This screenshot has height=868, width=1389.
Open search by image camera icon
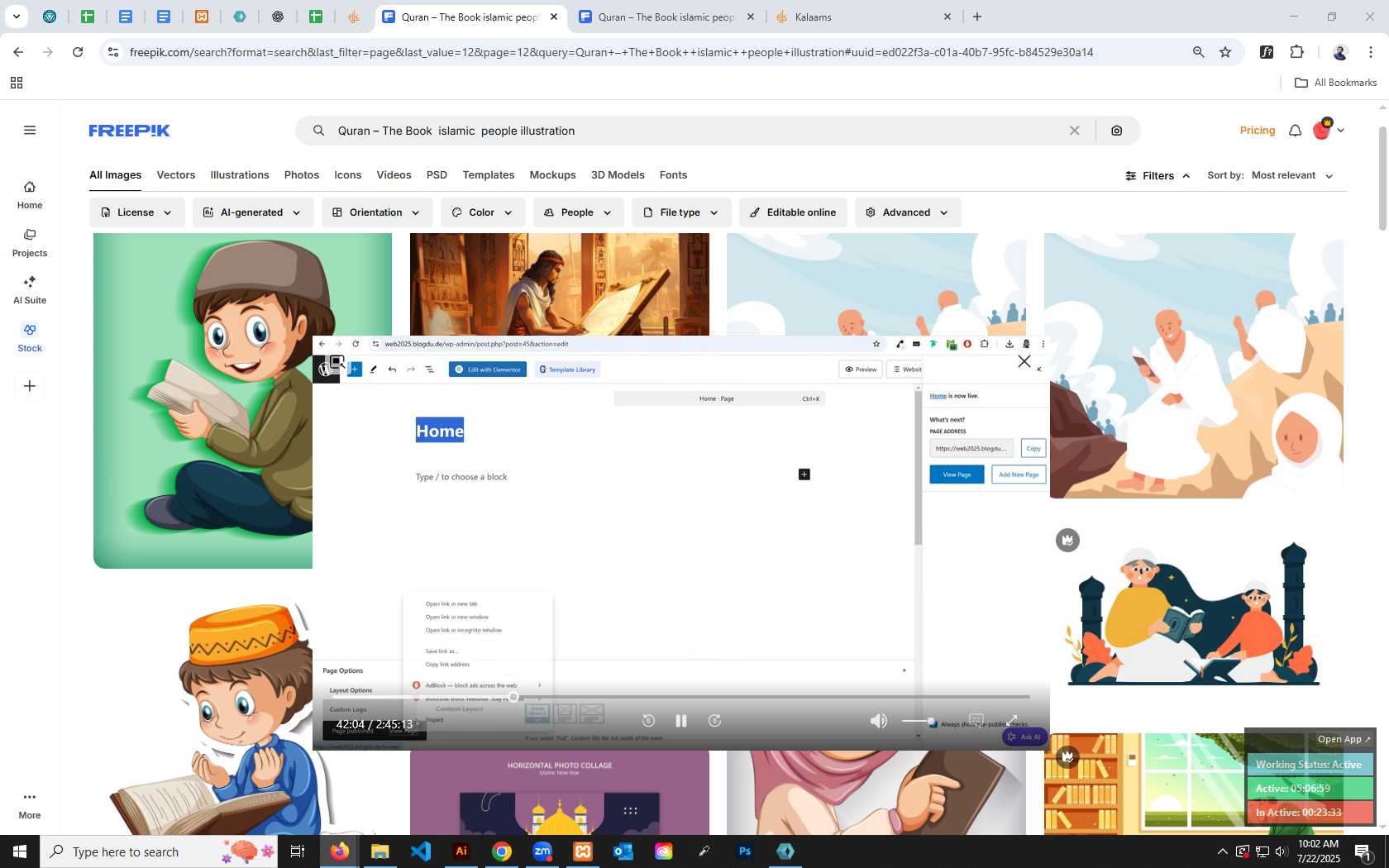tap(1117, 131)
